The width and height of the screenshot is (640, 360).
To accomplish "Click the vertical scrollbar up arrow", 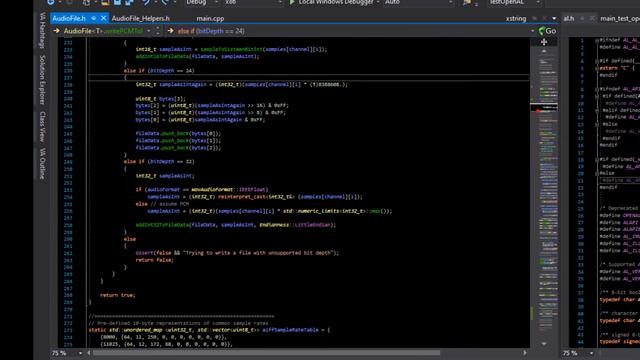I will [544, 51].
